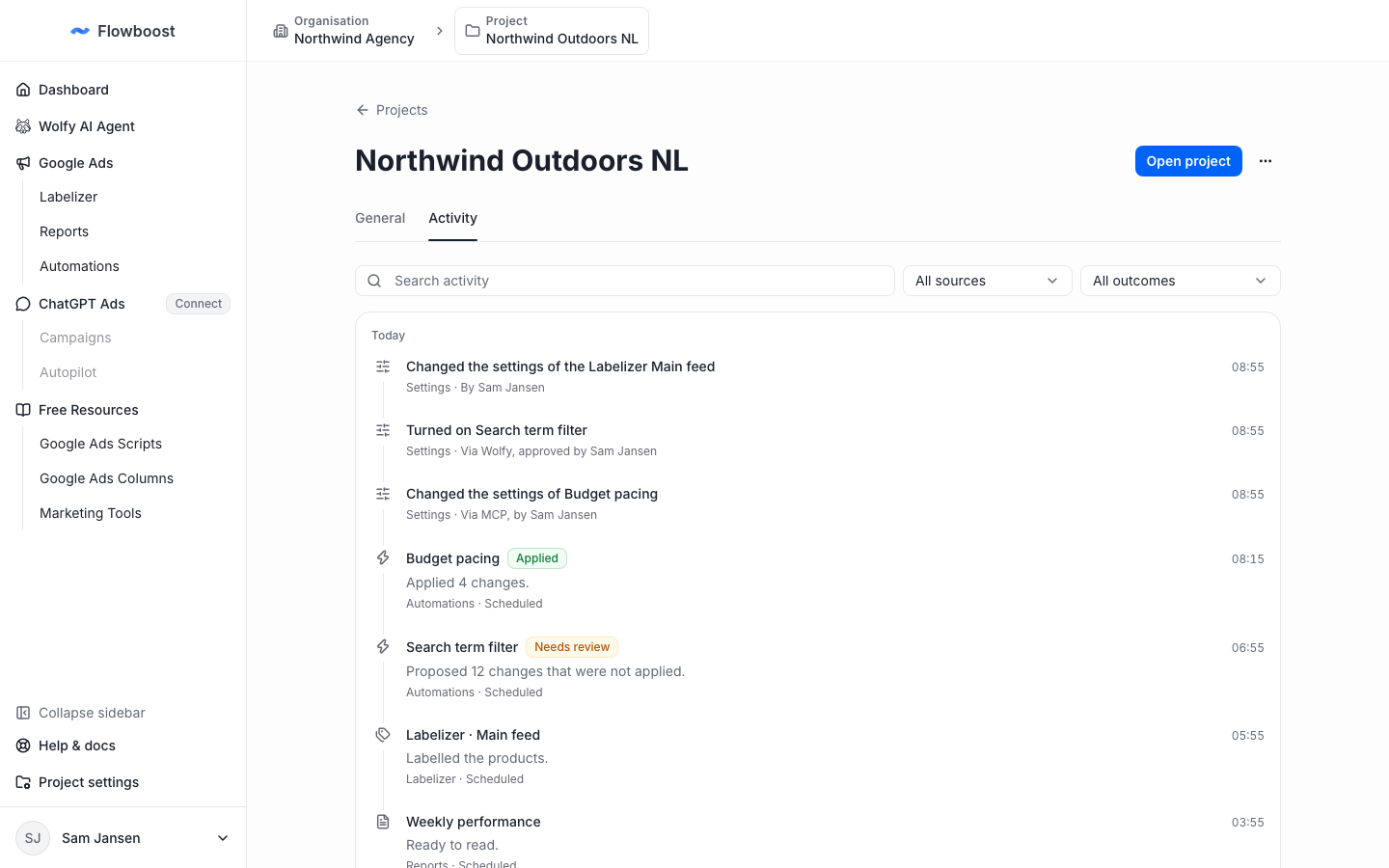
Task: Click the organisation building icon in breadcrumb
Action: click(281, 31)
